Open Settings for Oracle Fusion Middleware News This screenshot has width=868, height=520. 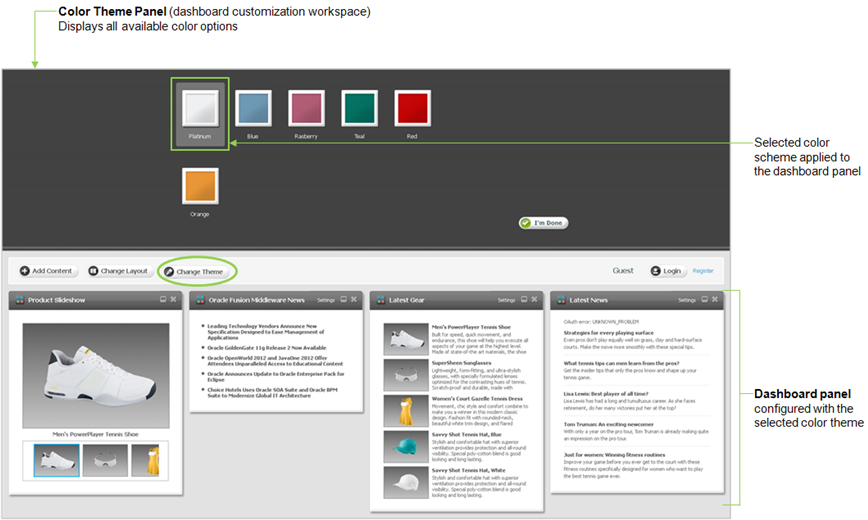(x=326, y=300)
